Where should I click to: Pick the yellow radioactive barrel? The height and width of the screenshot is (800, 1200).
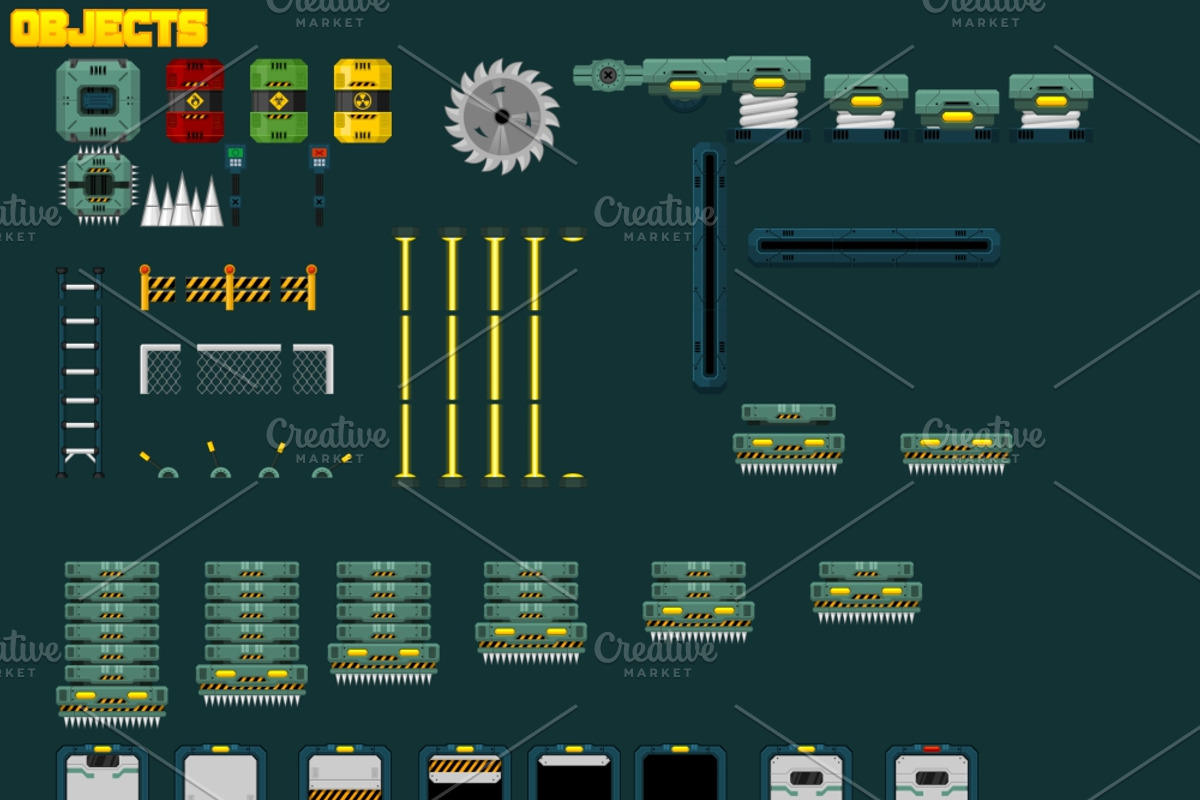(362, 100)
